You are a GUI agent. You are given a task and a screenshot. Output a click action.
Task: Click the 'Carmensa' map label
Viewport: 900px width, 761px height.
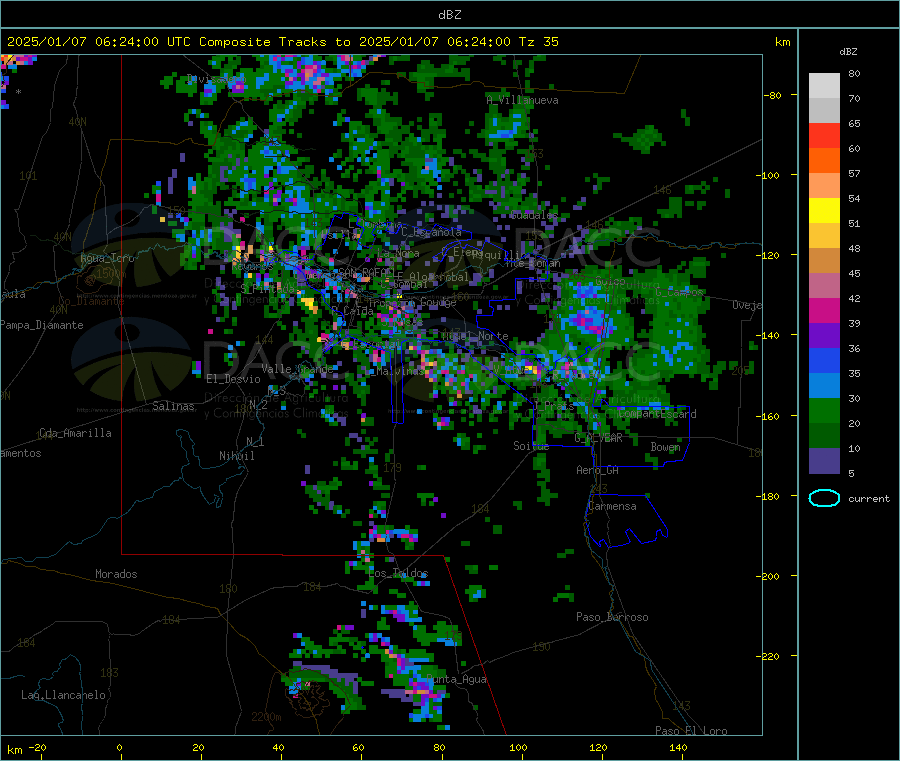coord(612,506)
